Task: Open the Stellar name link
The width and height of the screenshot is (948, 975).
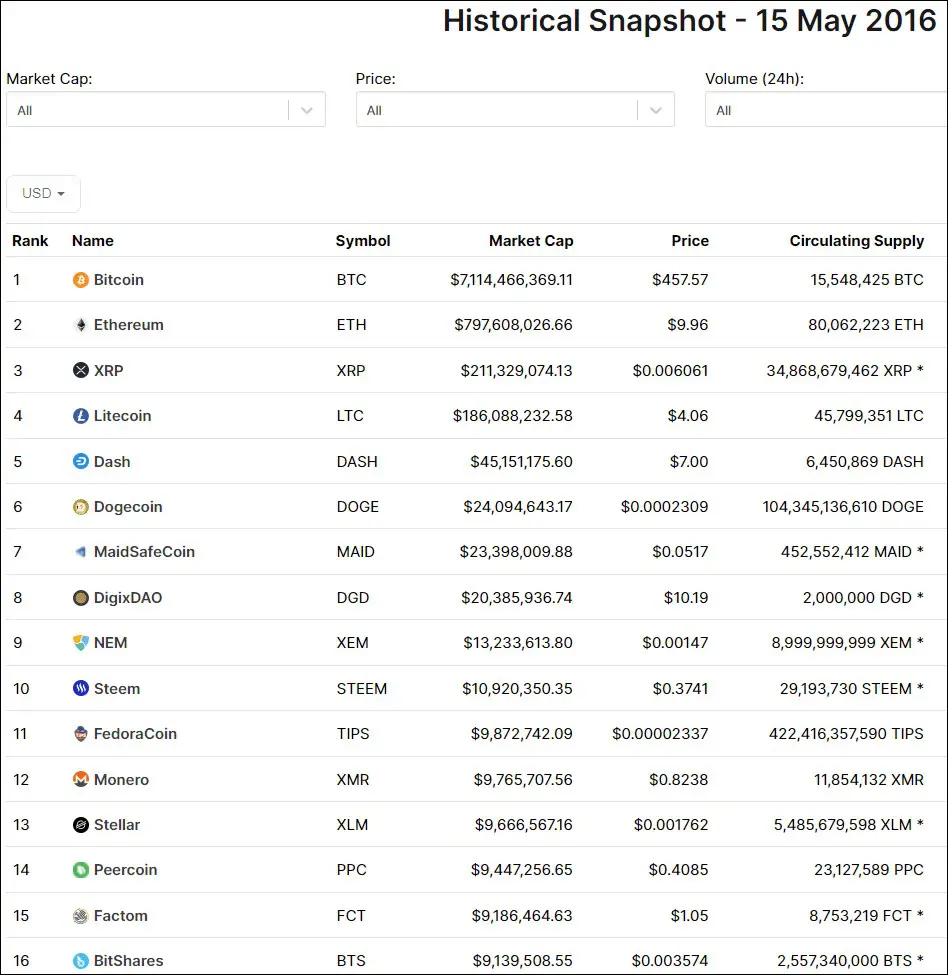Action: pos(117,825)
